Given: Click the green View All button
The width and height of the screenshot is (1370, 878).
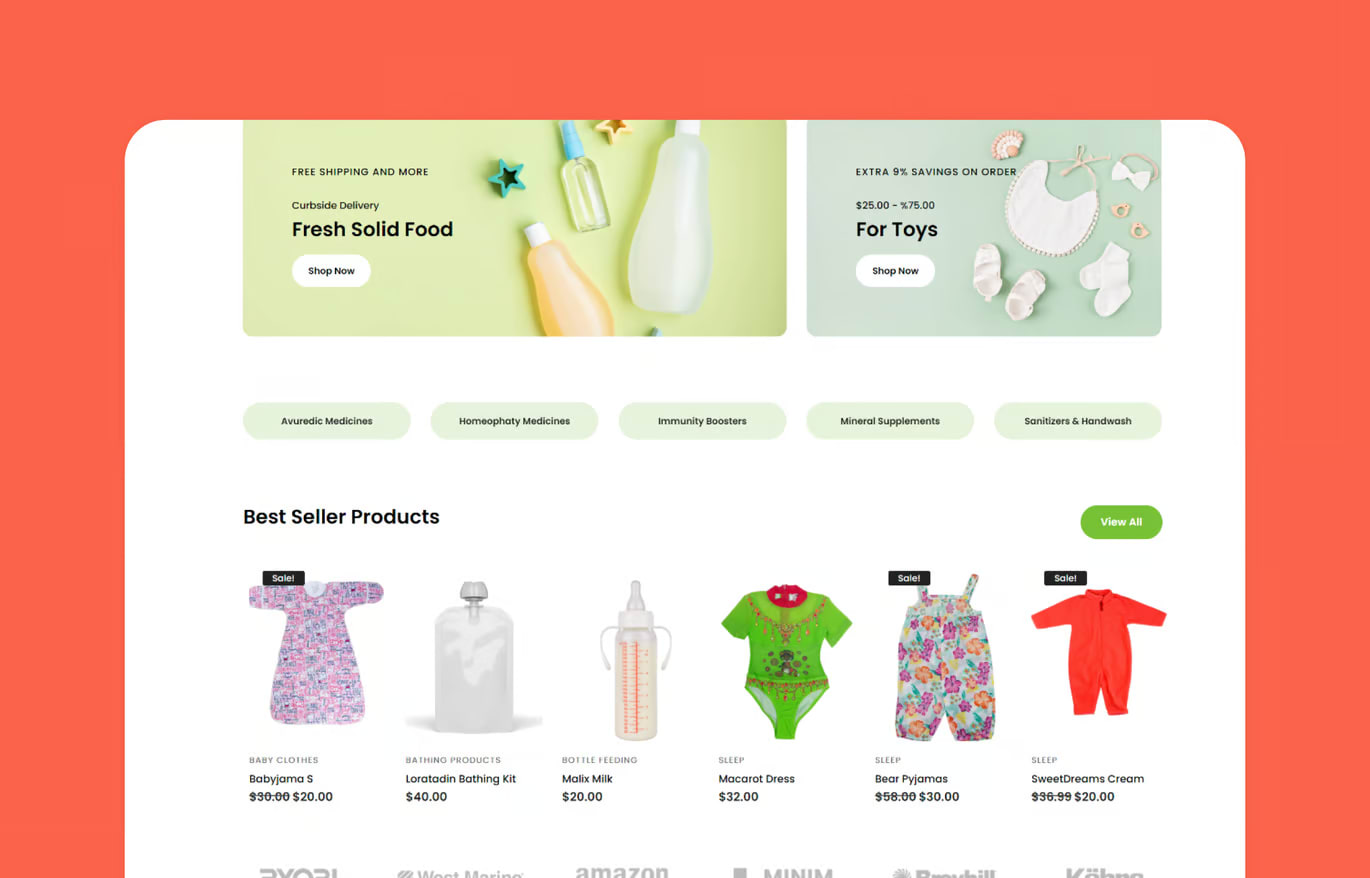Looking at the screenshot, I should [x=1121, y=522].
